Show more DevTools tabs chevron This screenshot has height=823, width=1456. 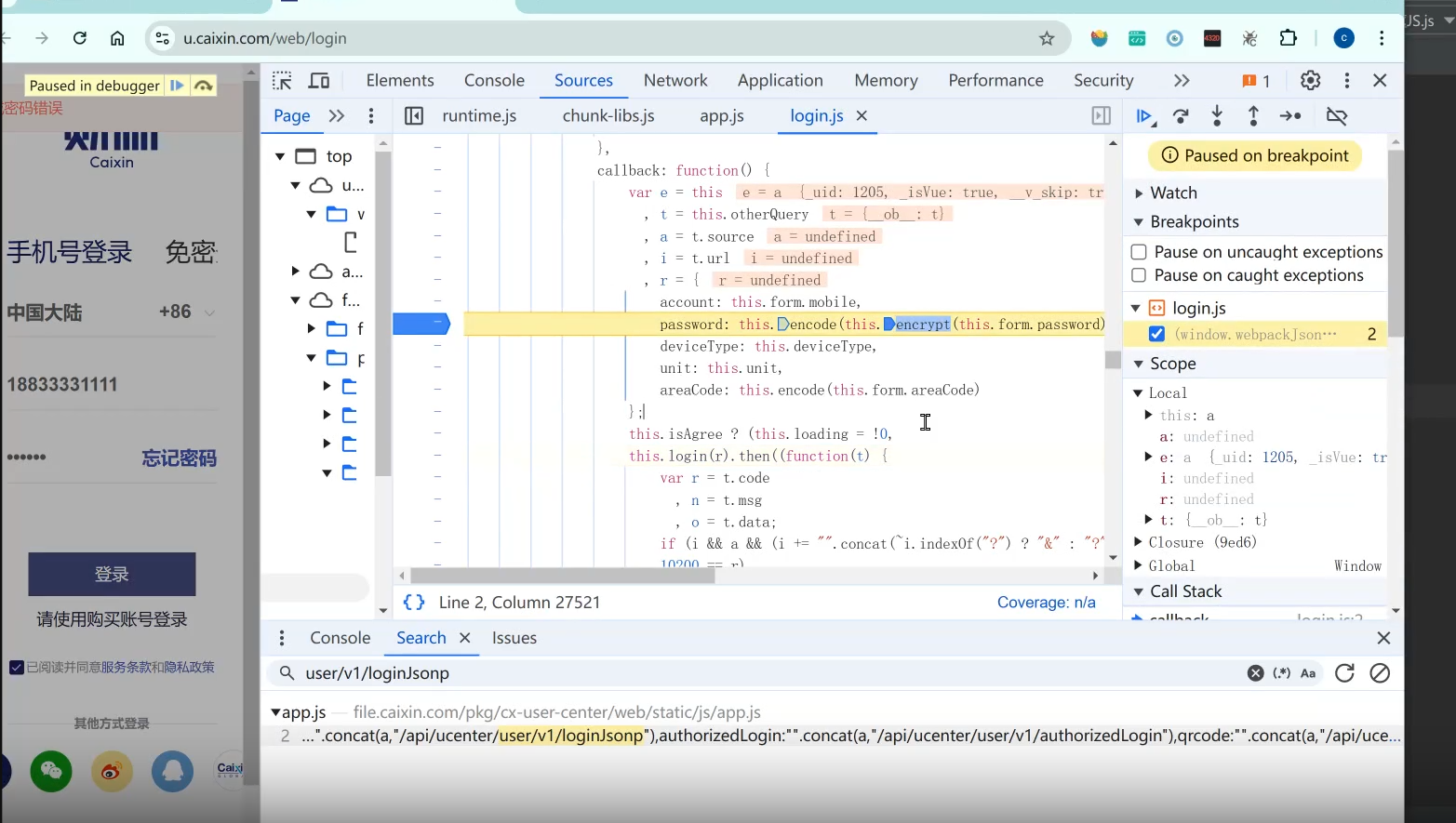1182,81
